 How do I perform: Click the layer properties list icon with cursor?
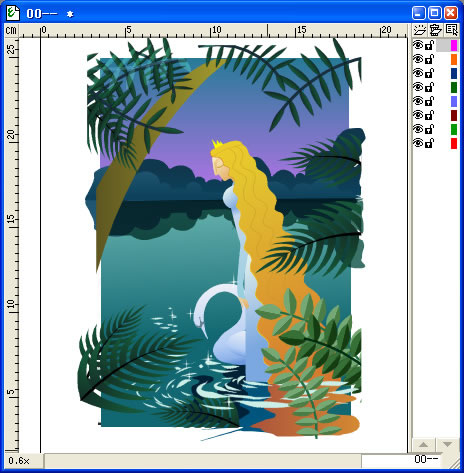[452, 30]
